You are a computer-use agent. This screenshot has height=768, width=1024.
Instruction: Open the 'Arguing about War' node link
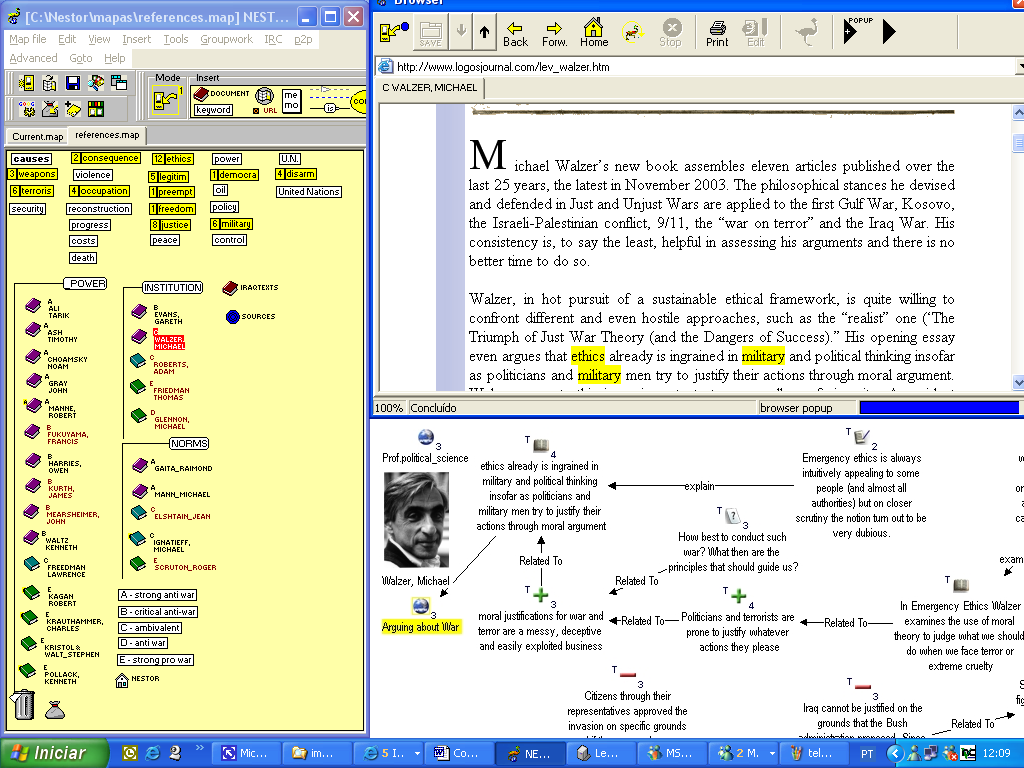[x=421, y=627]
